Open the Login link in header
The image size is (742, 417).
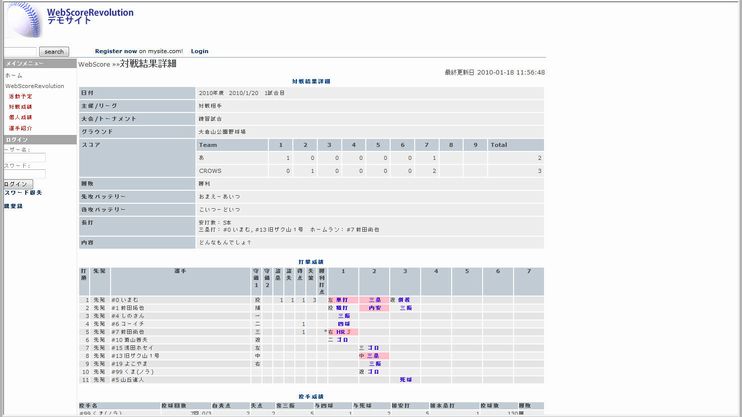(x=199, y=50)
